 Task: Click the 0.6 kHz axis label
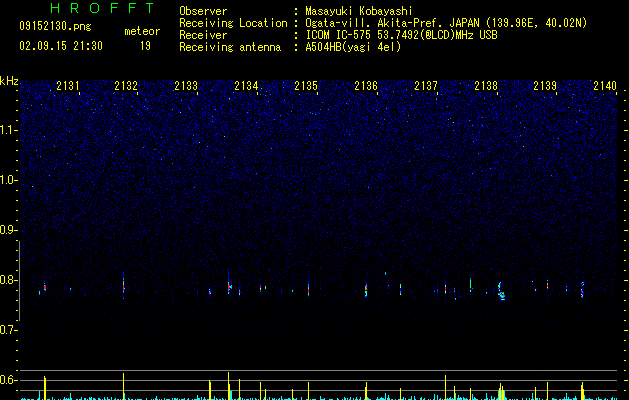click(x=8, y=380)
